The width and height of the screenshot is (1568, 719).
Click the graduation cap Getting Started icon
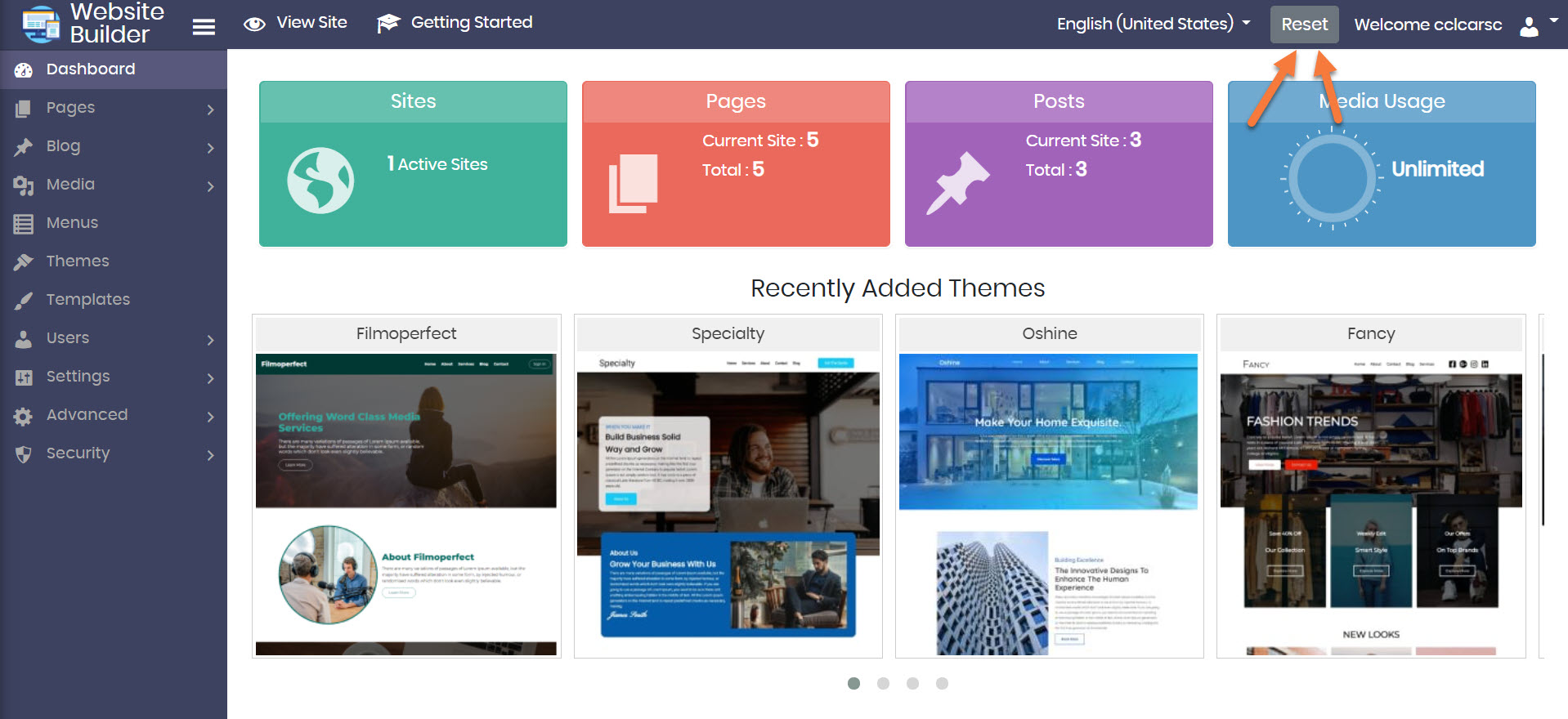click(x=388, y=24)
